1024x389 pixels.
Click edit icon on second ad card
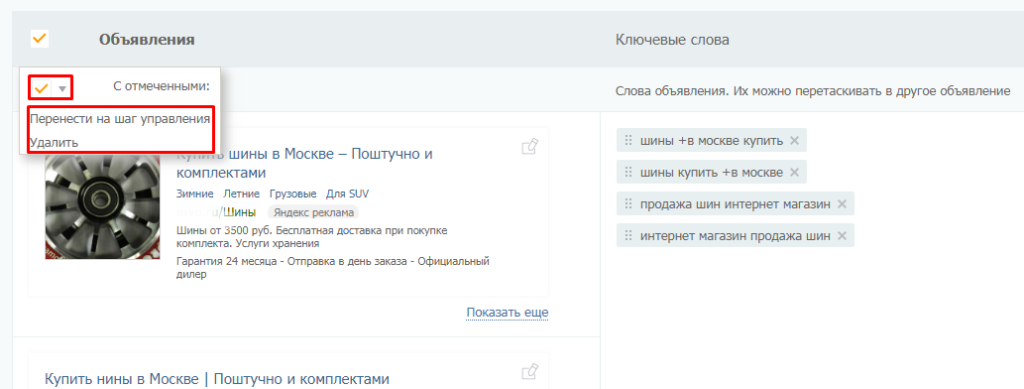click(x=530, y=371)
